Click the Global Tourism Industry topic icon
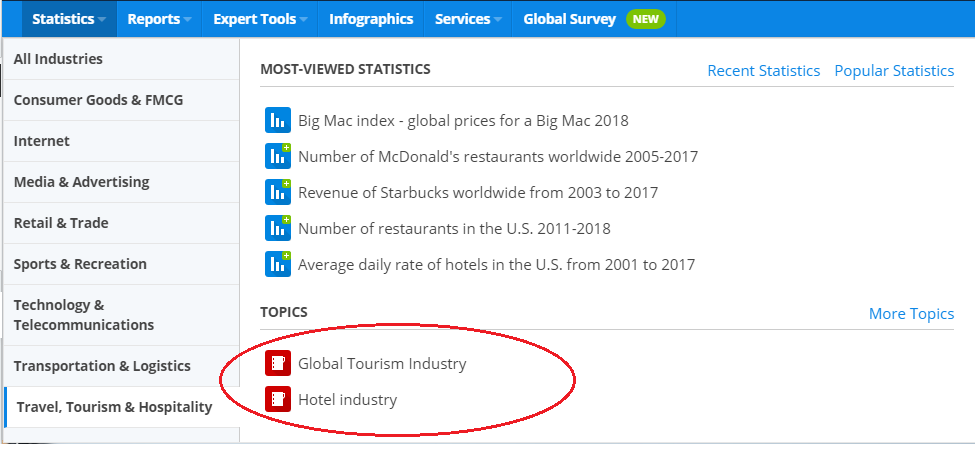Screen dimensions: 980x450 [x=277, y=364]
